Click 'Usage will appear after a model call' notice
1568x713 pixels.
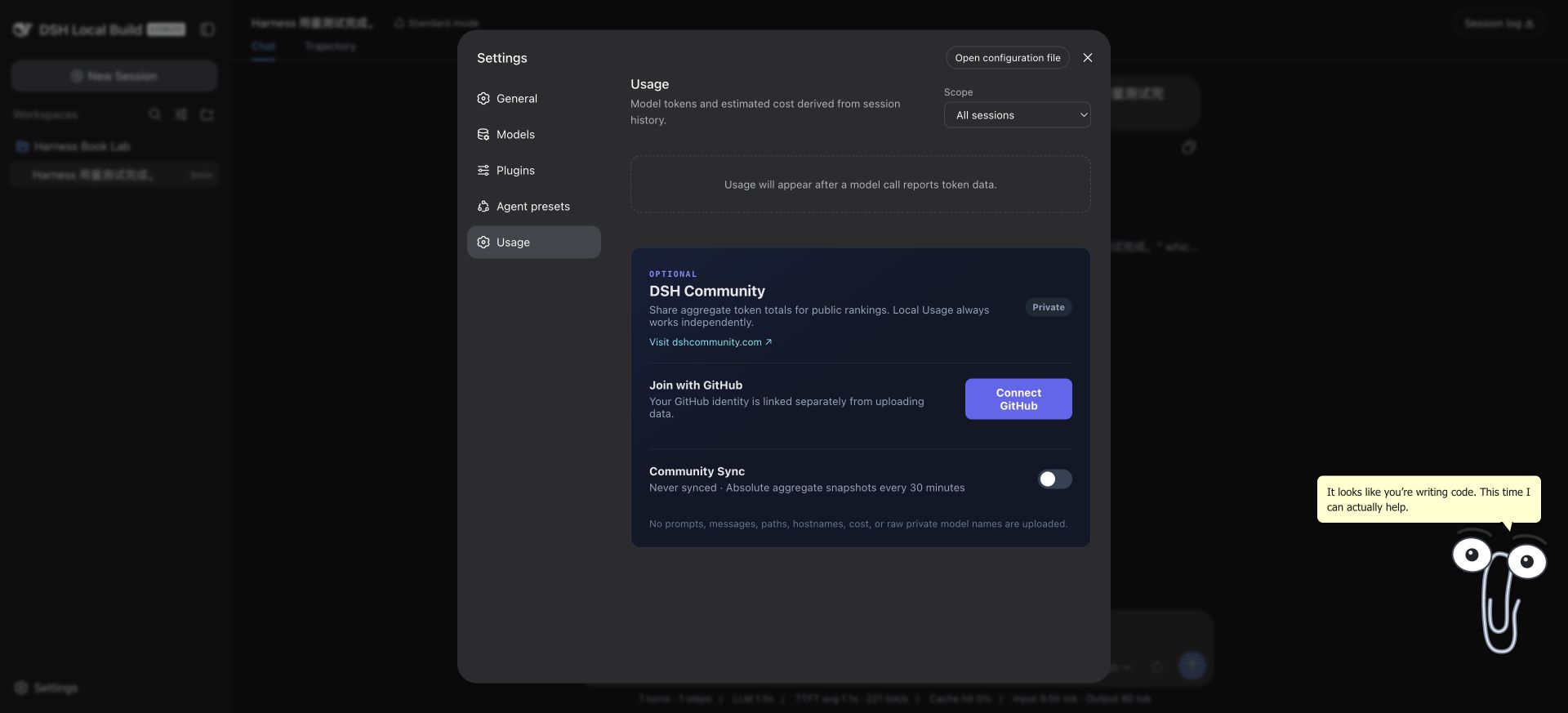[x=861, y=185]
